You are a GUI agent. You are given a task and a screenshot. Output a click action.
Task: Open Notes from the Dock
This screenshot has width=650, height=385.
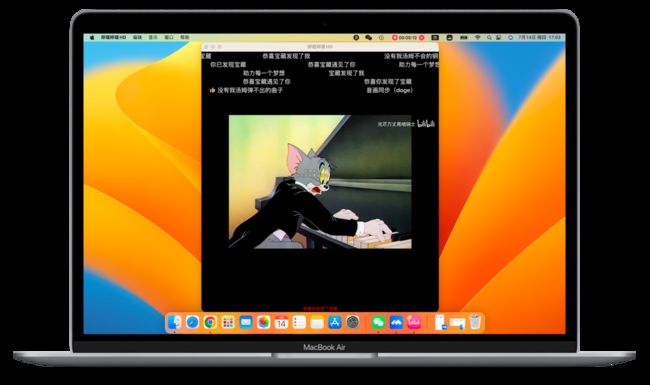(317, 322)
